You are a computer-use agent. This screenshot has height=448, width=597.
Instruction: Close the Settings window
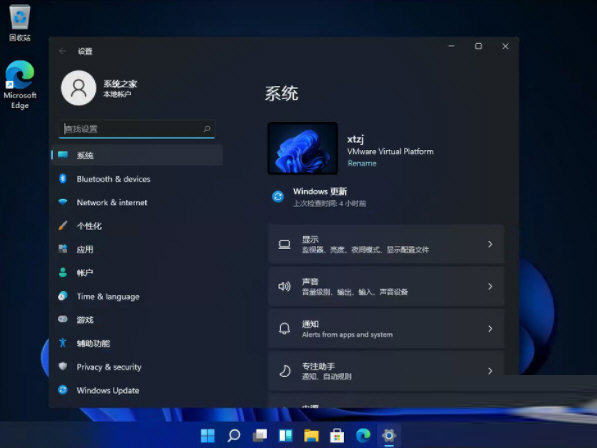point(505,46)
